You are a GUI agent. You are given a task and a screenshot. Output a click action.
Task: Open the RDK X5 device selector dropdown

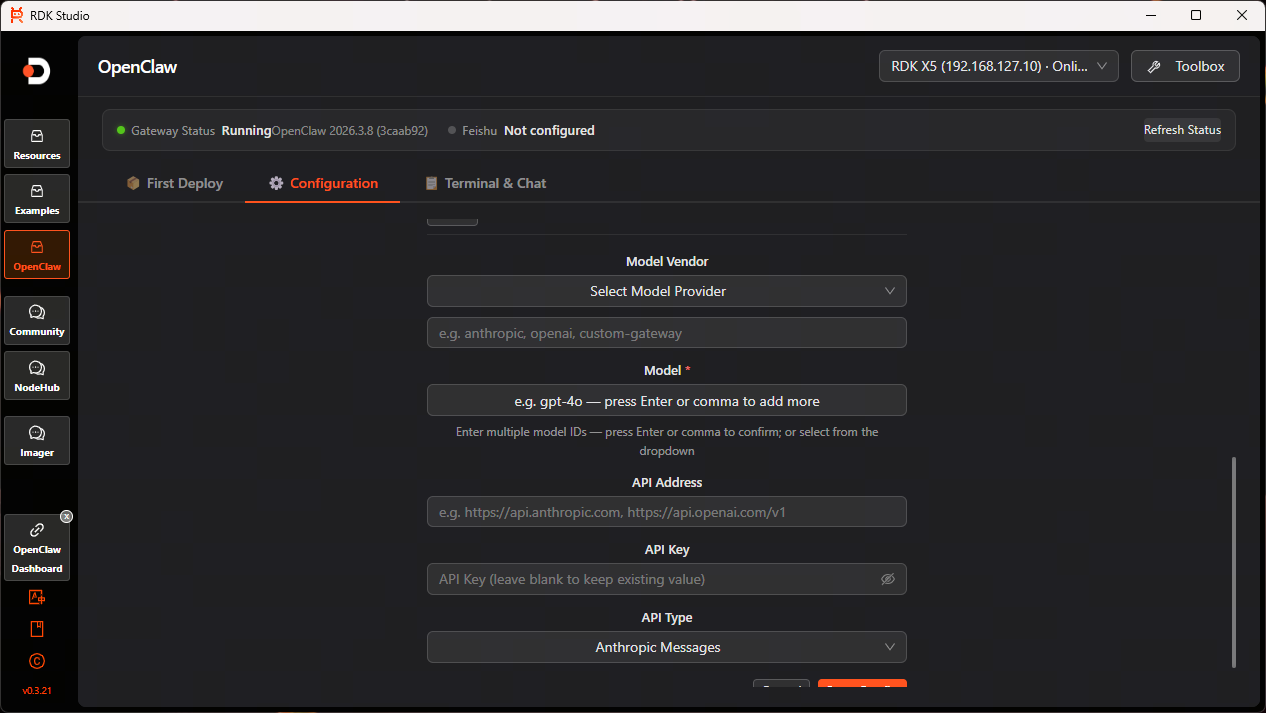[998, 66]
